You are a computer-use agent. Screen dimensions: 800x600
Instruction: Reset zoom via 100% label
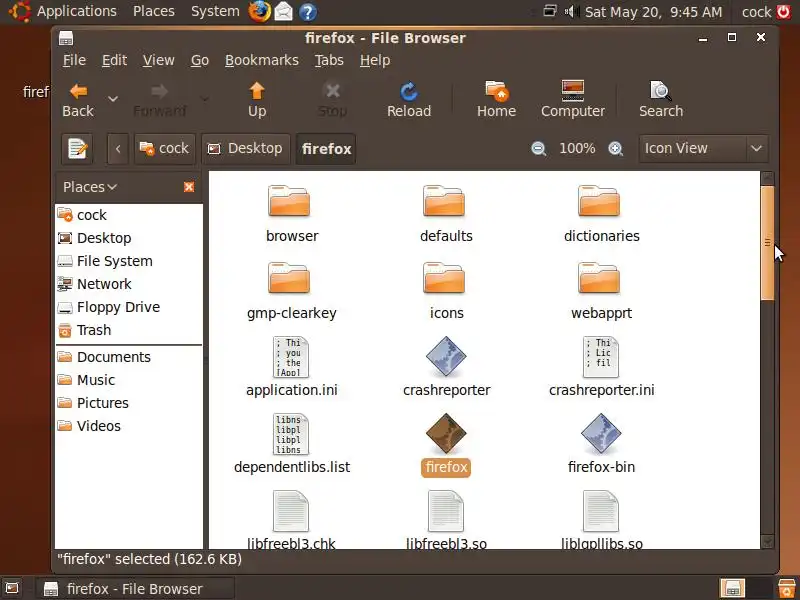click(577, 148)
